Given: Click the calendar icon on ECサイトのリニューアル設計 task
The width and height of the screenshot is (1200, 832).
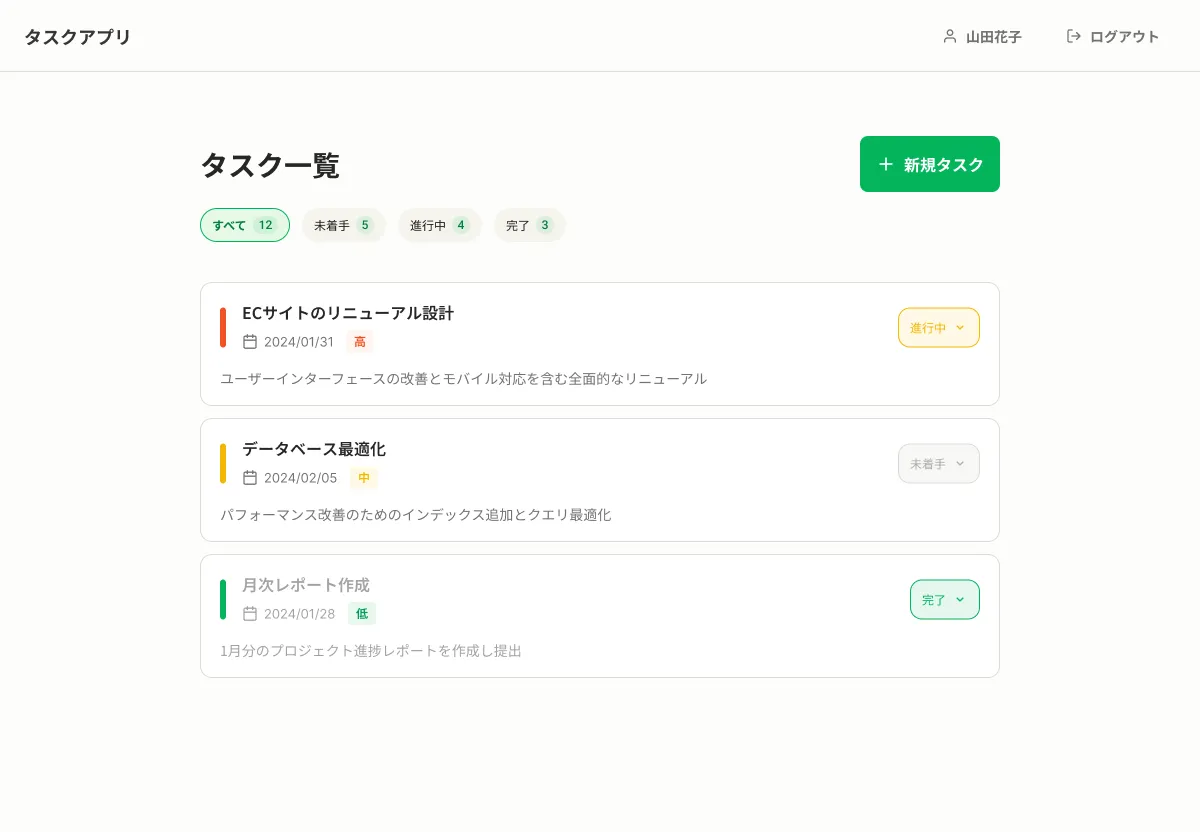Looking at the screenshot, I should coord(250,341).
